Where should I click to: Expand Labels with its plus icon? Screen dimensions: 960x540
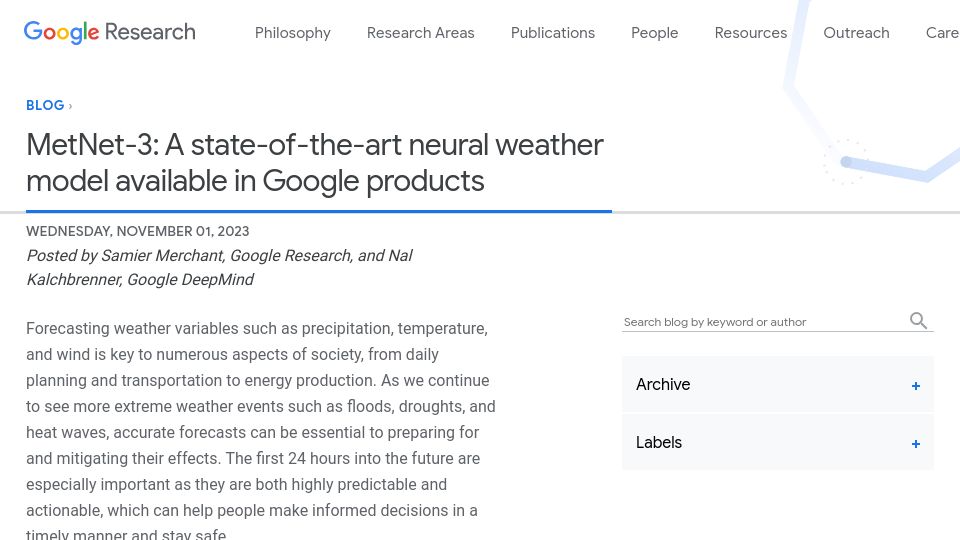(x=915, y=444)
